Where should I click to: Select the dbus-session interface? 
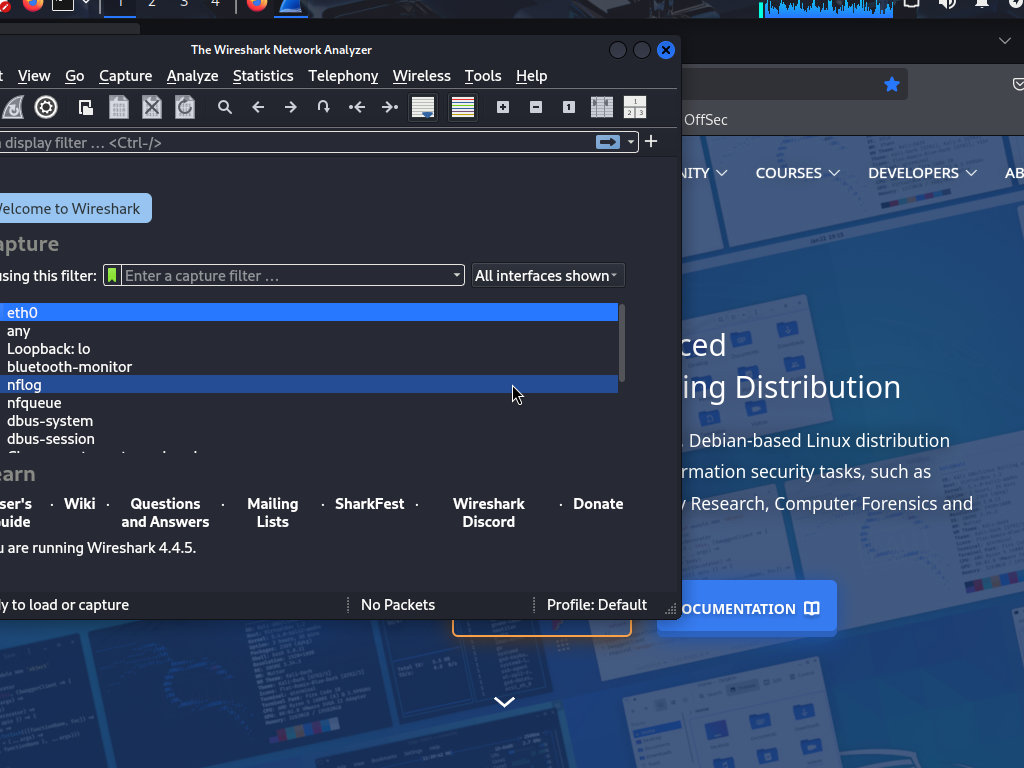click(308, 439)
